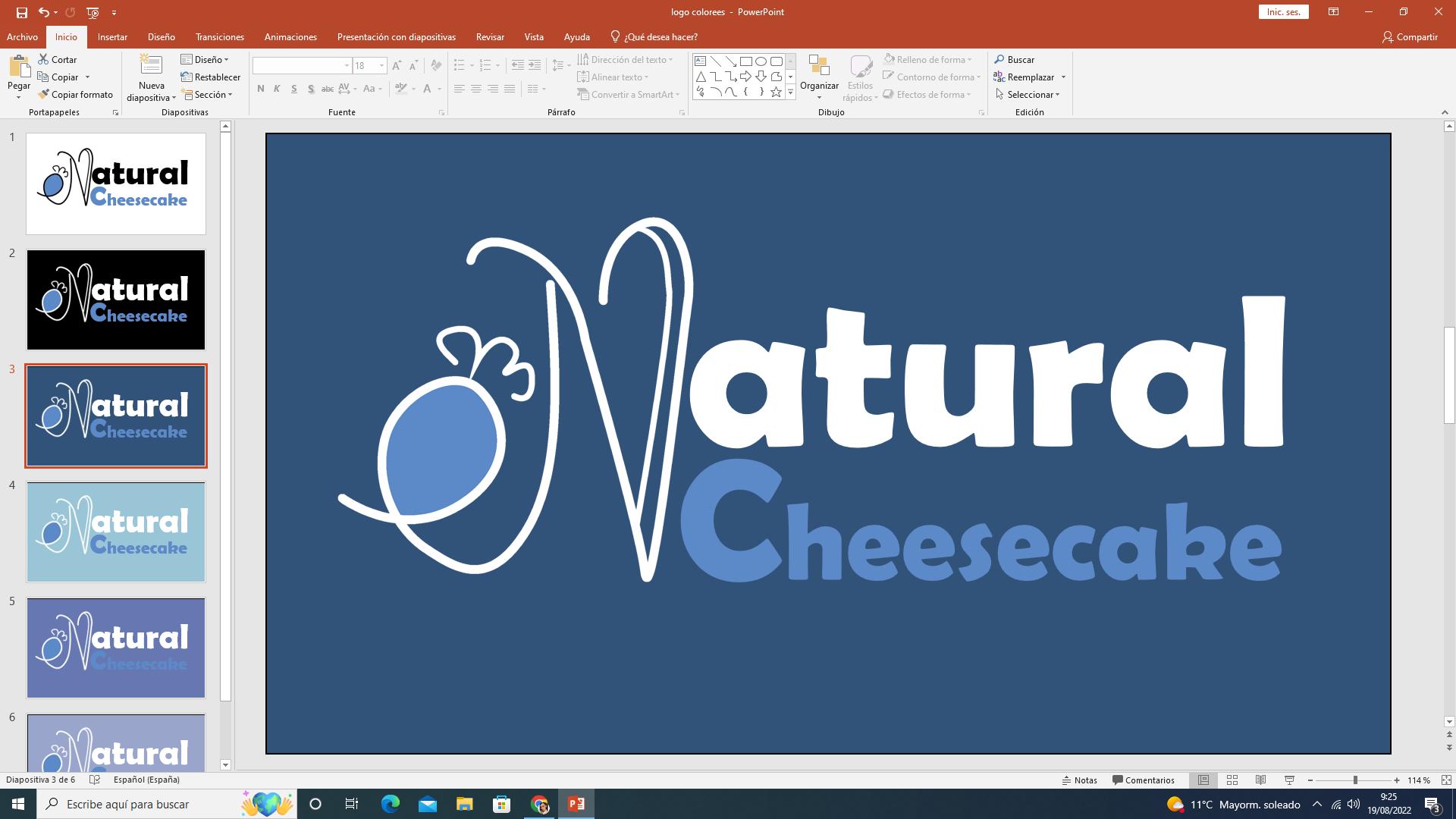Click Copiar formato paintbrush icon
Image resolution: width=1456 pixels, height=819 pixels.
(x=44, y=95)
